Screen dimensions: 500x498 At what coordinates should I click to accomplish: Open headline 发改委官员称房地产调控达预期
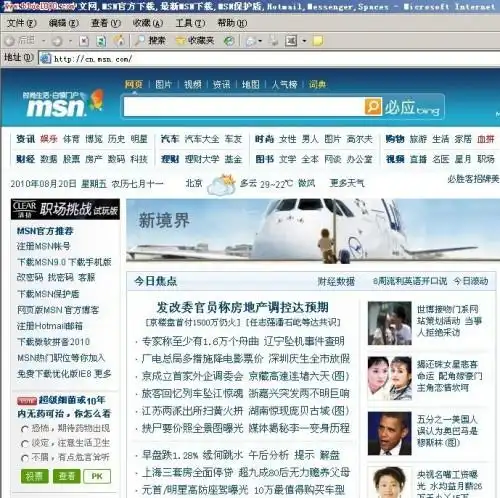coord(243,307)
